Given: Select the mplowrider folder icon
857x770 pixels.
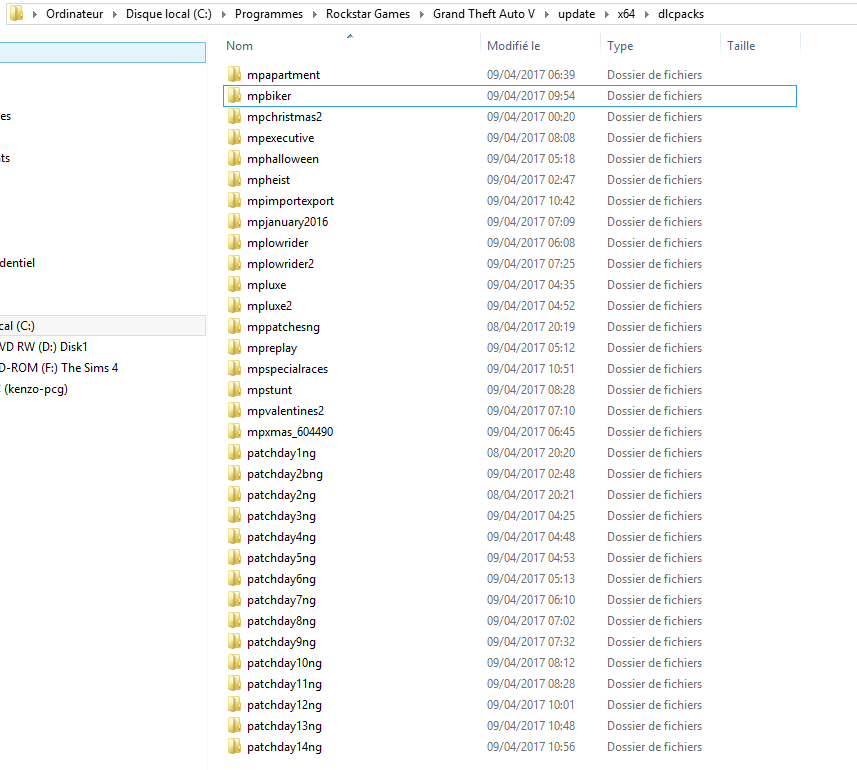Looking at the screenshot, I should coord(234,242).
